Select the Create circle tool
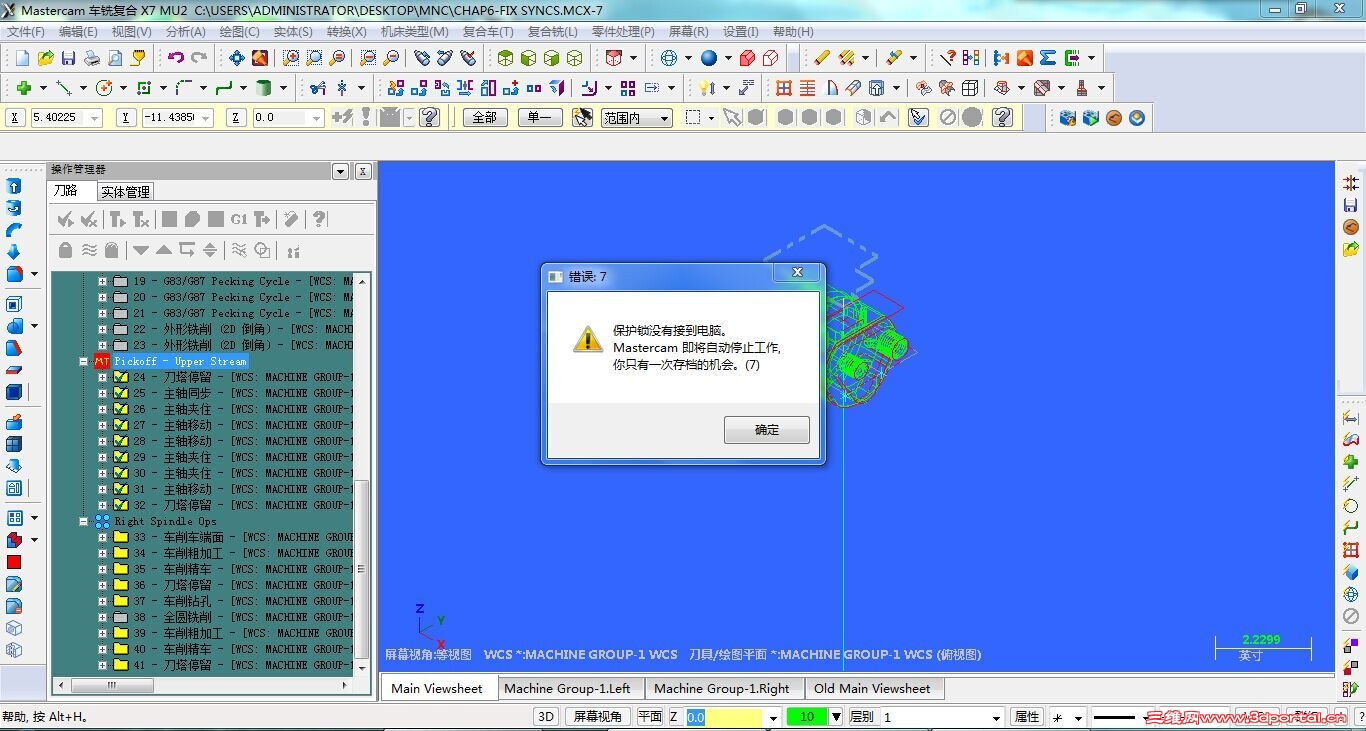 click(x=104, y=88)
